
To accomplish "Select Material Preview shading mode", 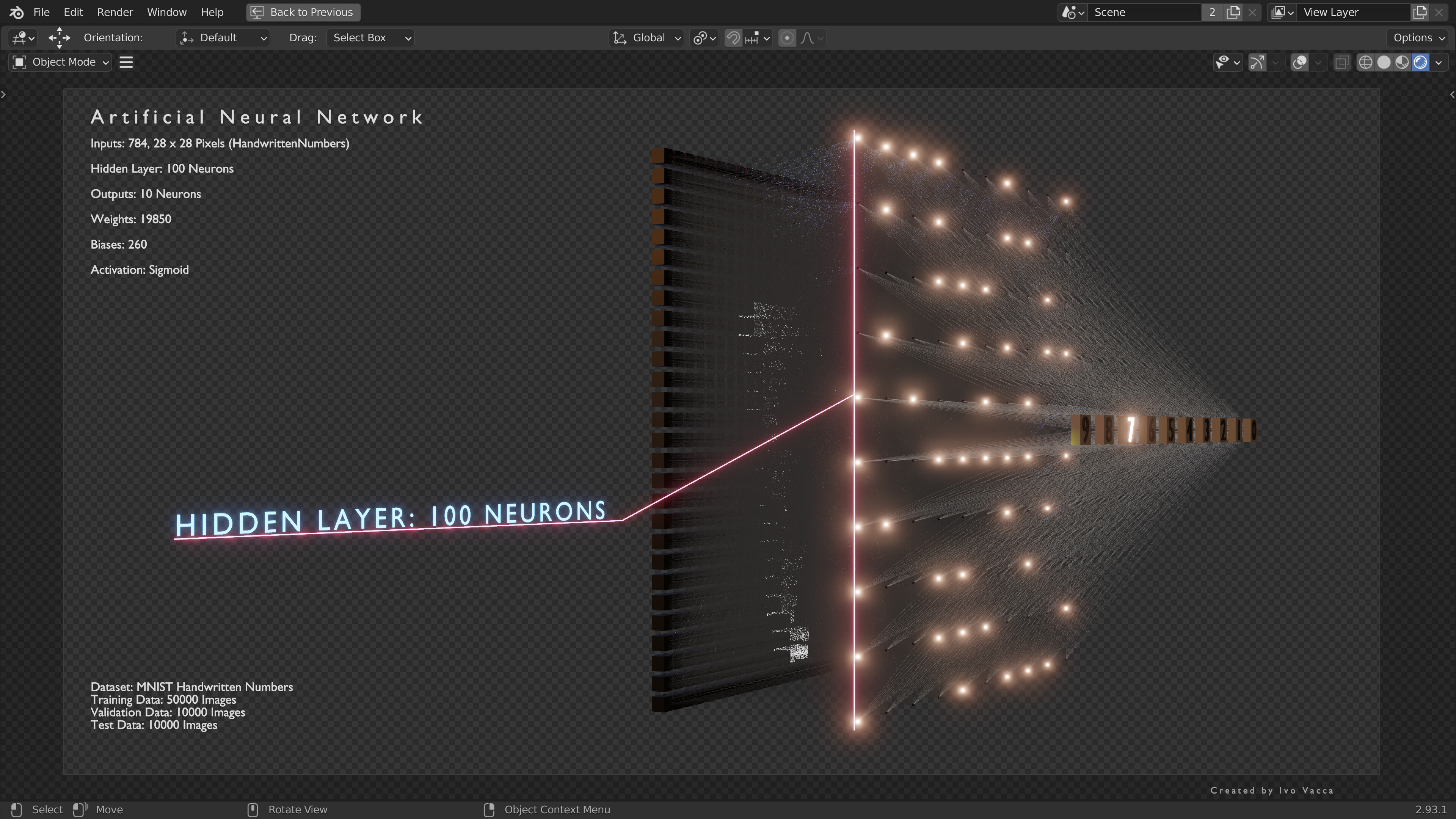I will pyautogui.click(x=1401, y=62).
